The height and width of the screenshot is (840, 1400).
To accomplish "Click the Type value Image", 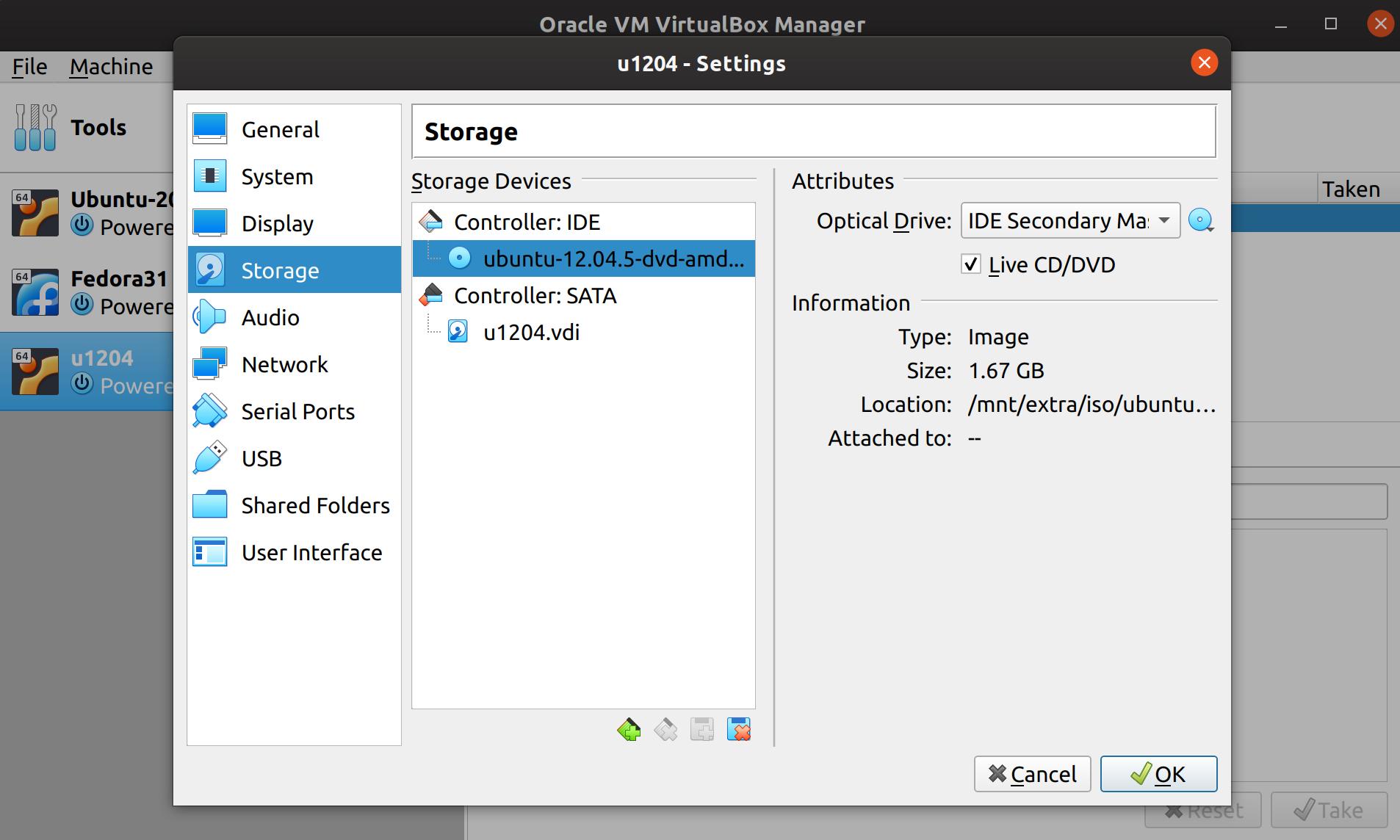I will click(x=998, y=336).
